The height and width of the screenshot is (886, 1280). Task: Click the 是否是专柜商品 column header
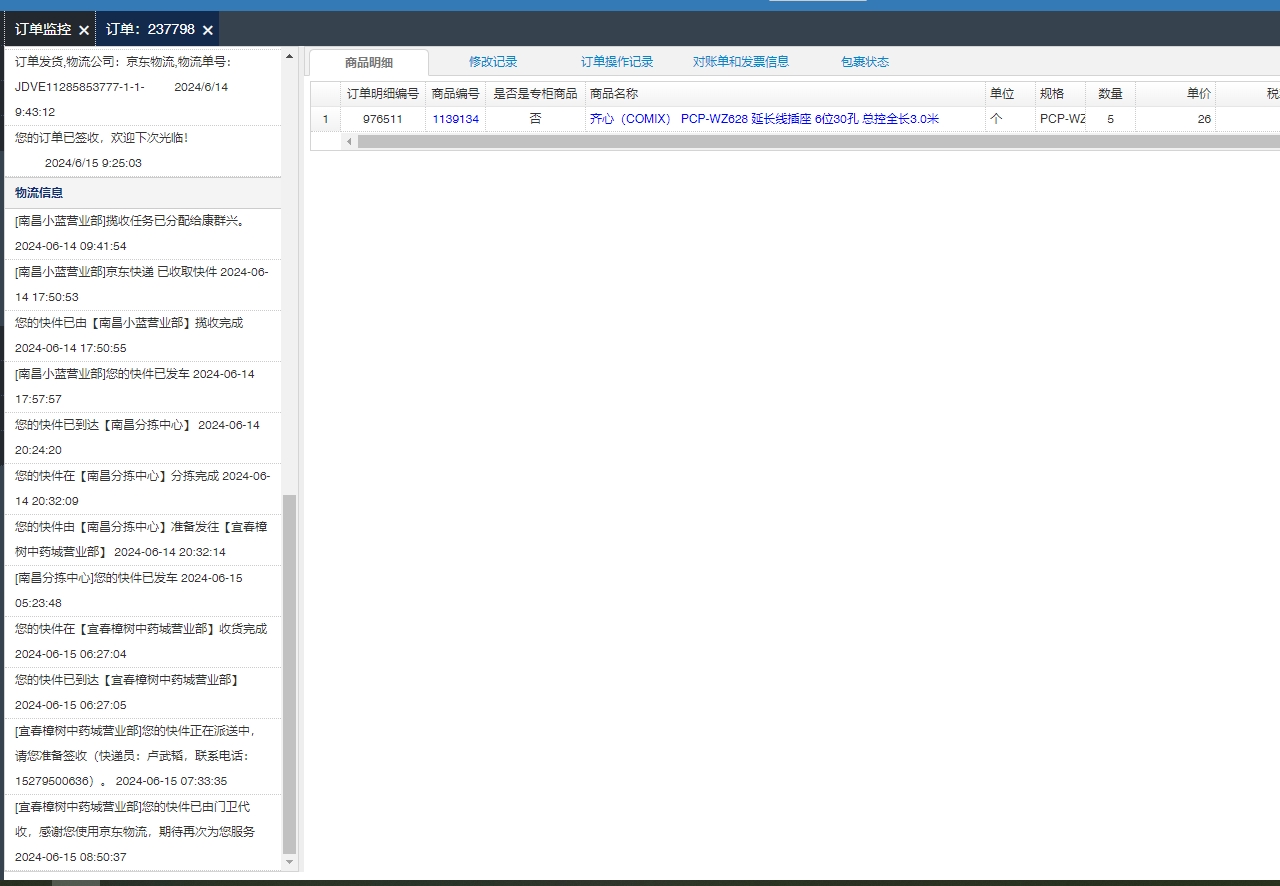coord(535,94)
